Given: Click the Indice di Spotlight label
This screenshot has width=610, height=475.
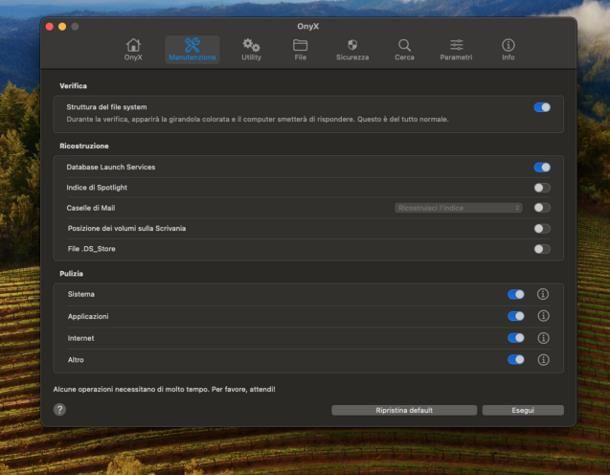Looking at the screenshot, I should [x=97, y=188].
